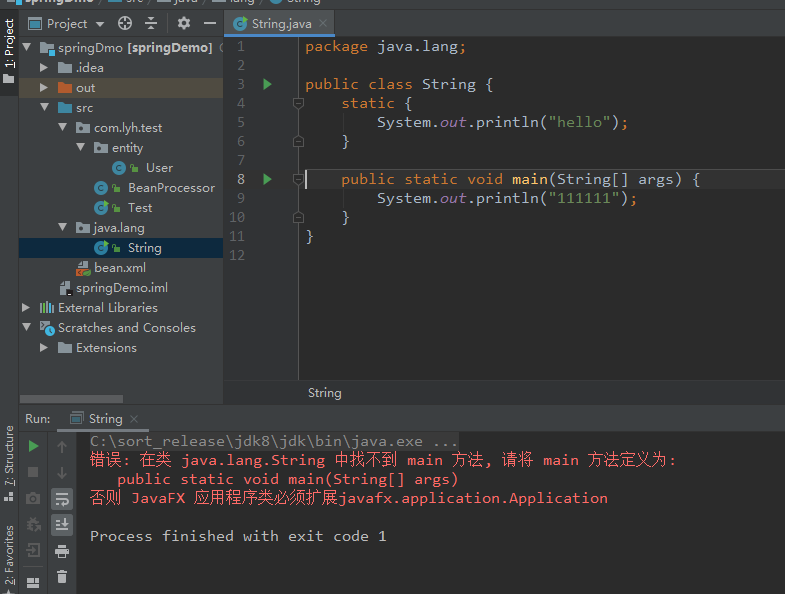Click the exit/sign-out arrow icon in Run panel
Screen dimensions: 785x594
coord(33,550)
